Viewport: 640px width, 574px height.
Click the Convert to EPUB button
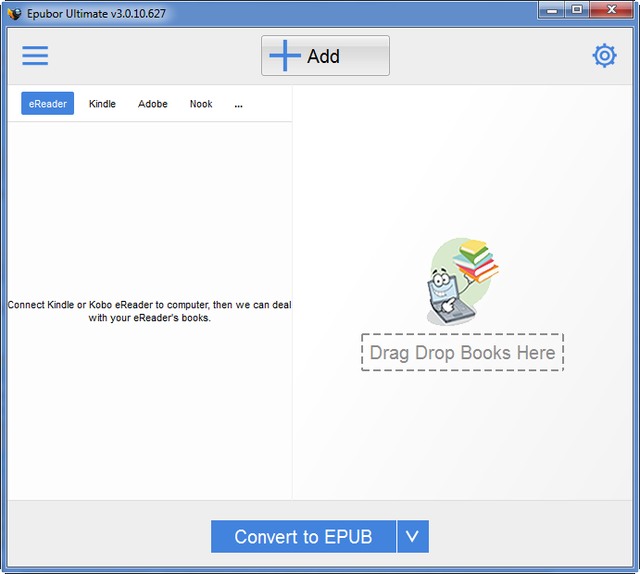click(303, 537)
